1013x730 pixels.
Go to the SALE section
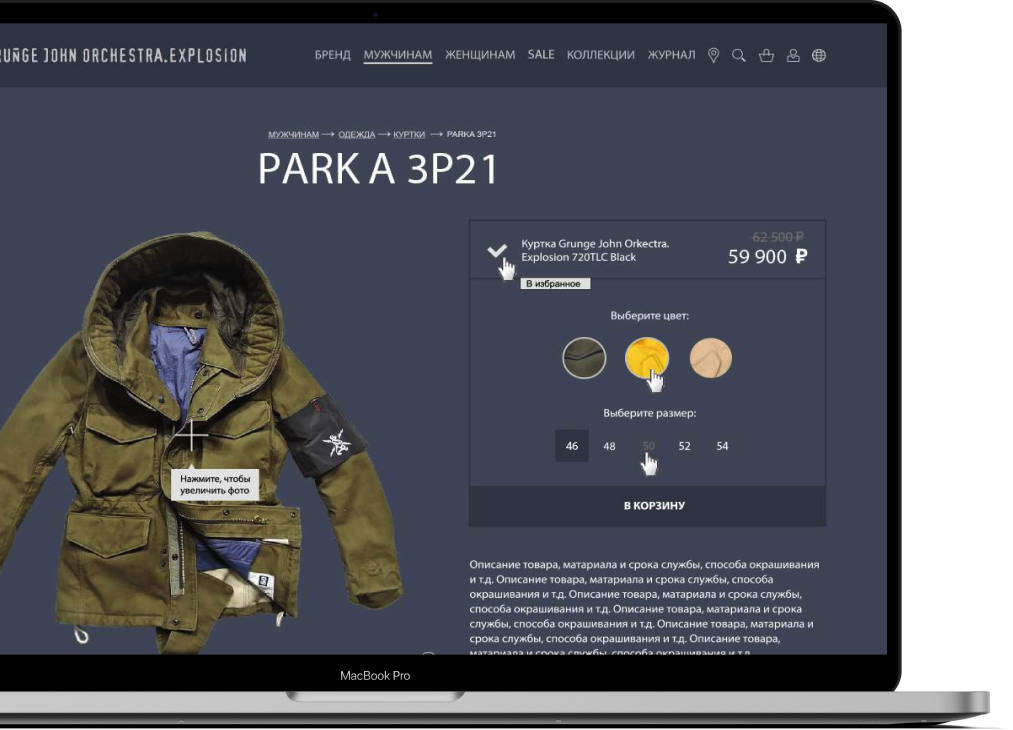coord(541,55)
